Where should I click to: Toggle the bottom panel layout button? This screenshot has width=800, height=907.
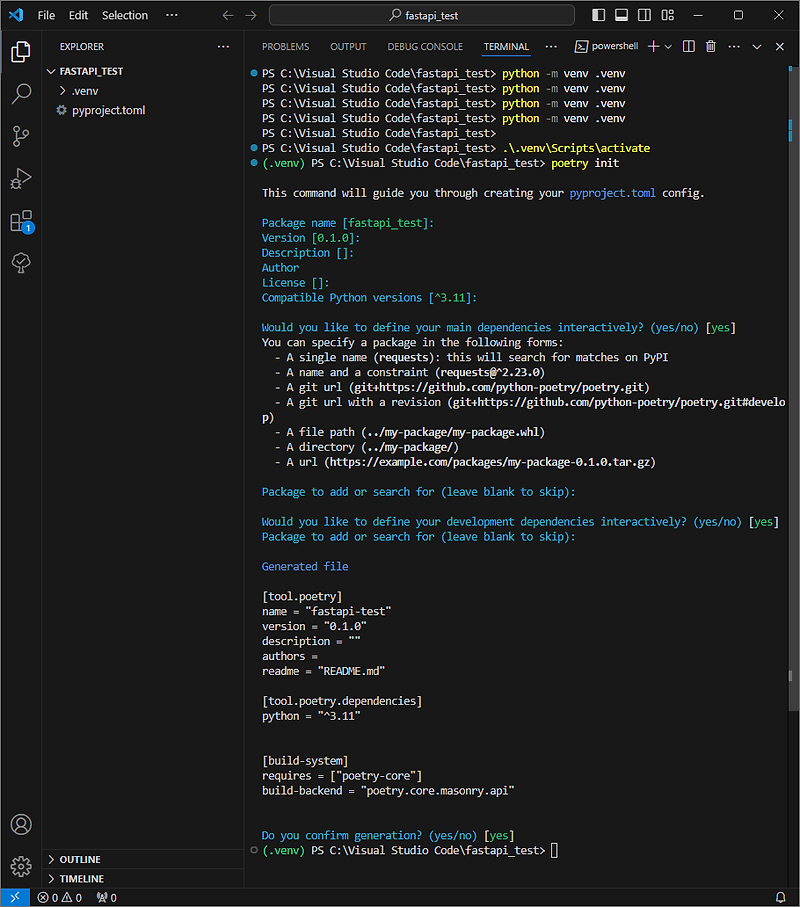click(x=621, y=15)
